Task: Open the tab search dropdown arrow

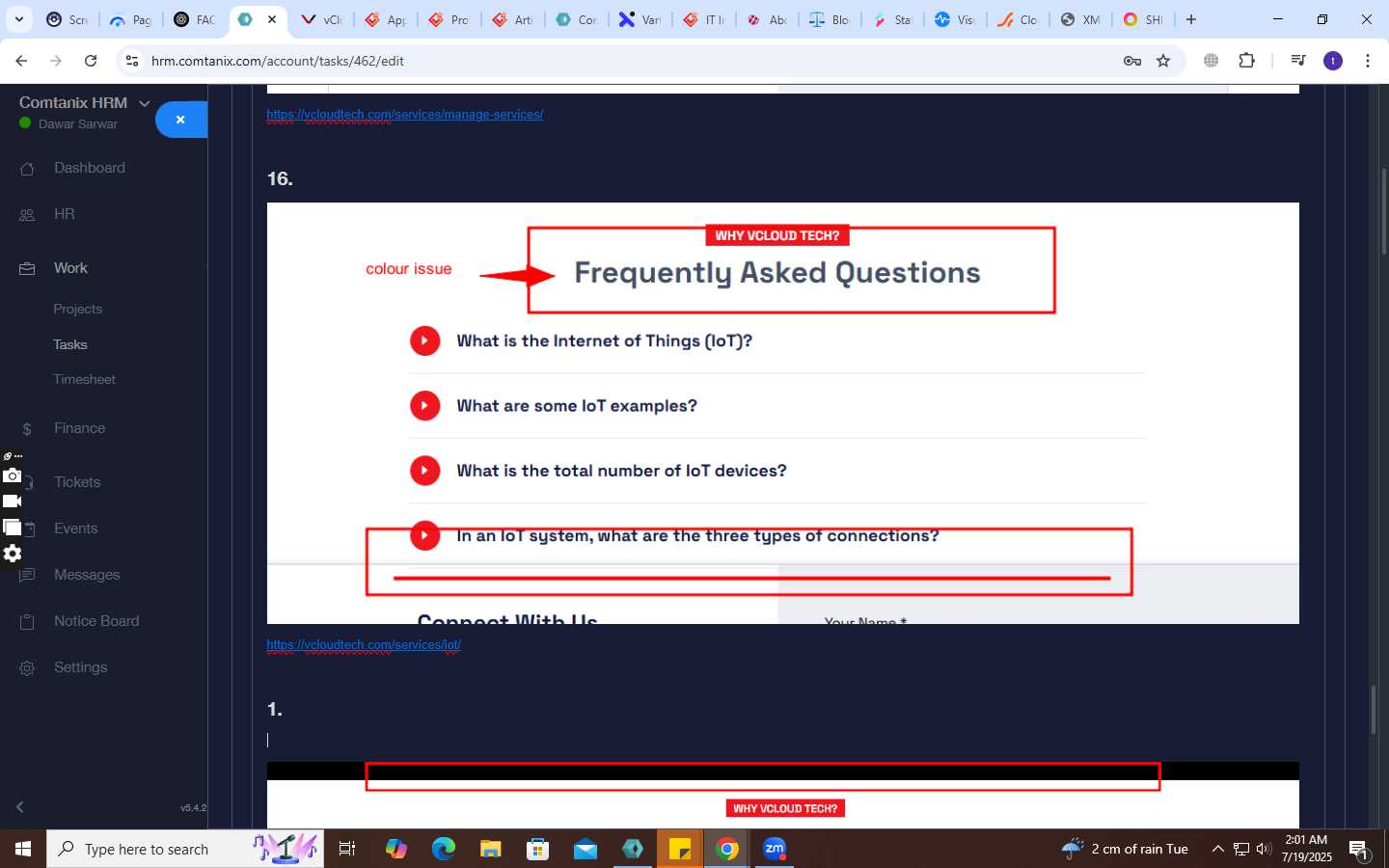Action: tap(19, 19)
